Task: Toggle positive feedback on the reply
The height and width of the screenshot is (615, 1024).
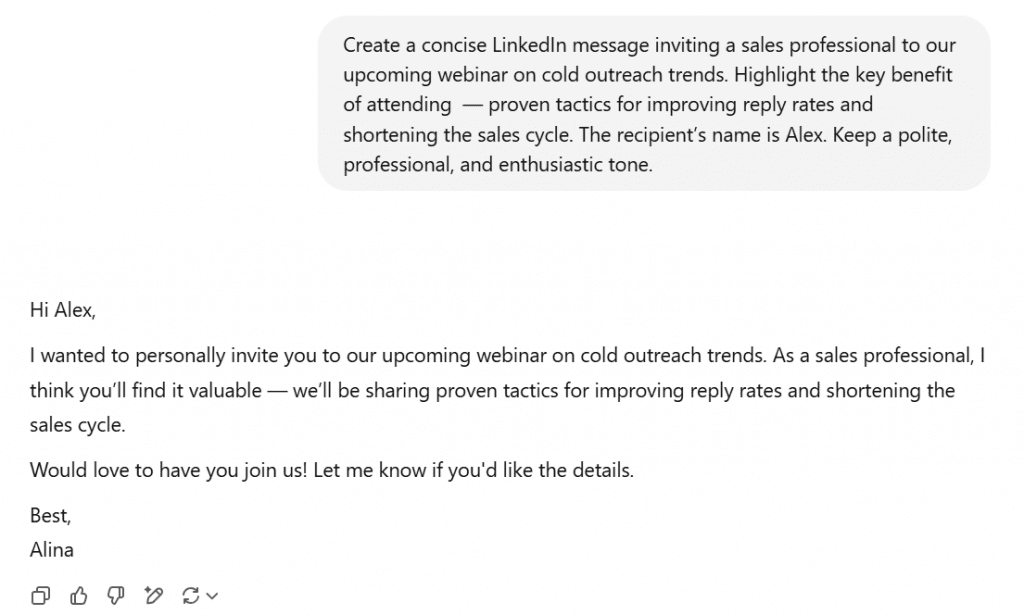Action: pos(79,595)
